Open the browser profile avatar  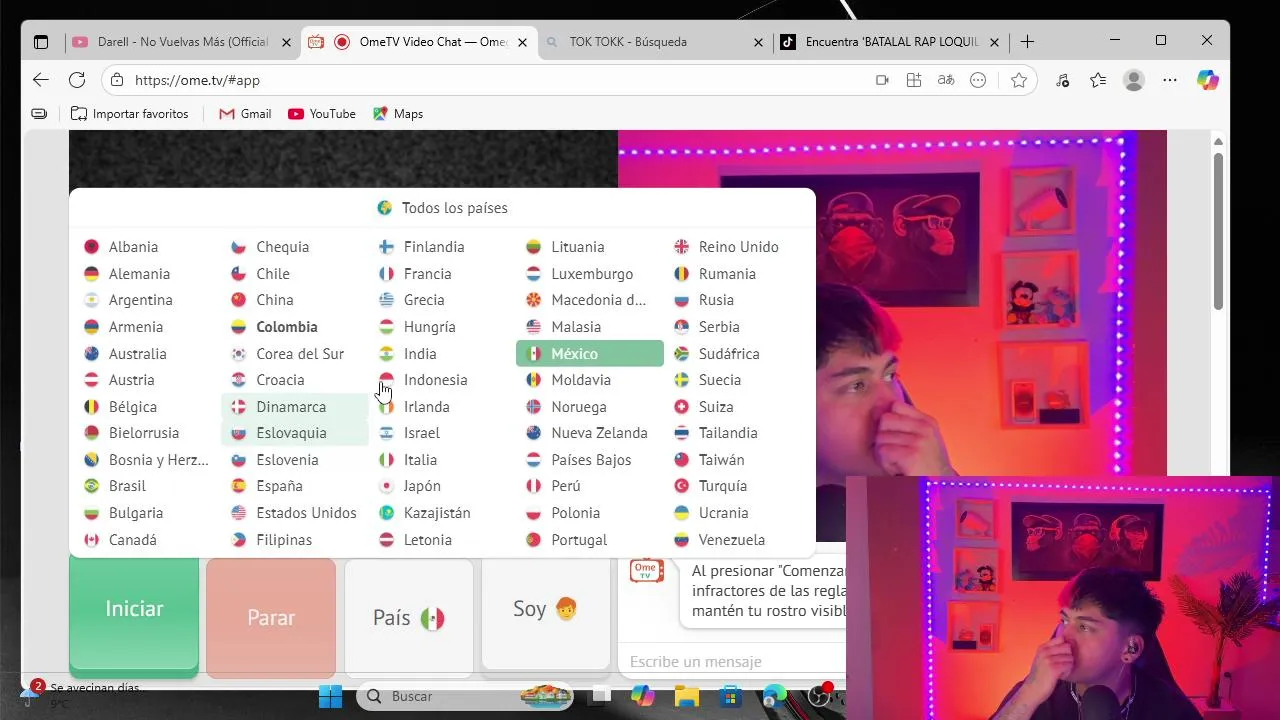(1133, 80)
